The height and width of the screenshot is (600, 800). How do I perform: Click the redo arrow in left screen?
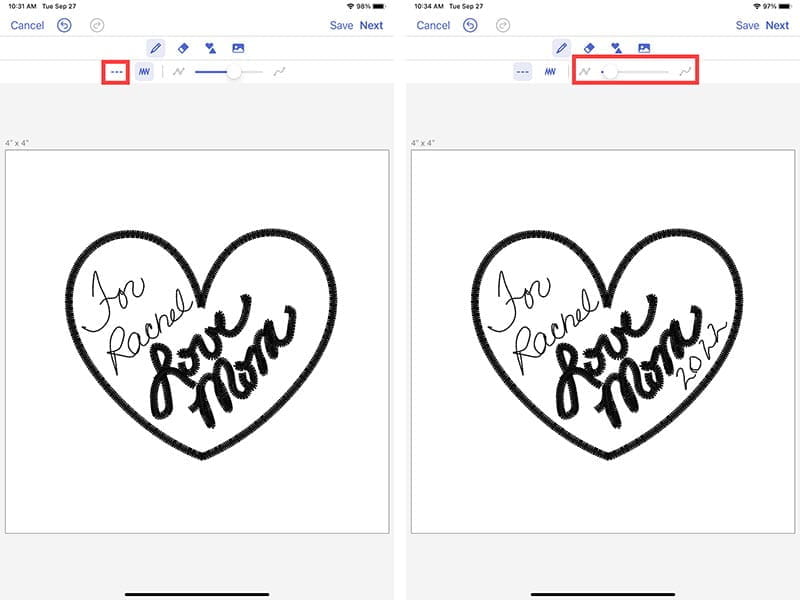[x=96, y=25]
